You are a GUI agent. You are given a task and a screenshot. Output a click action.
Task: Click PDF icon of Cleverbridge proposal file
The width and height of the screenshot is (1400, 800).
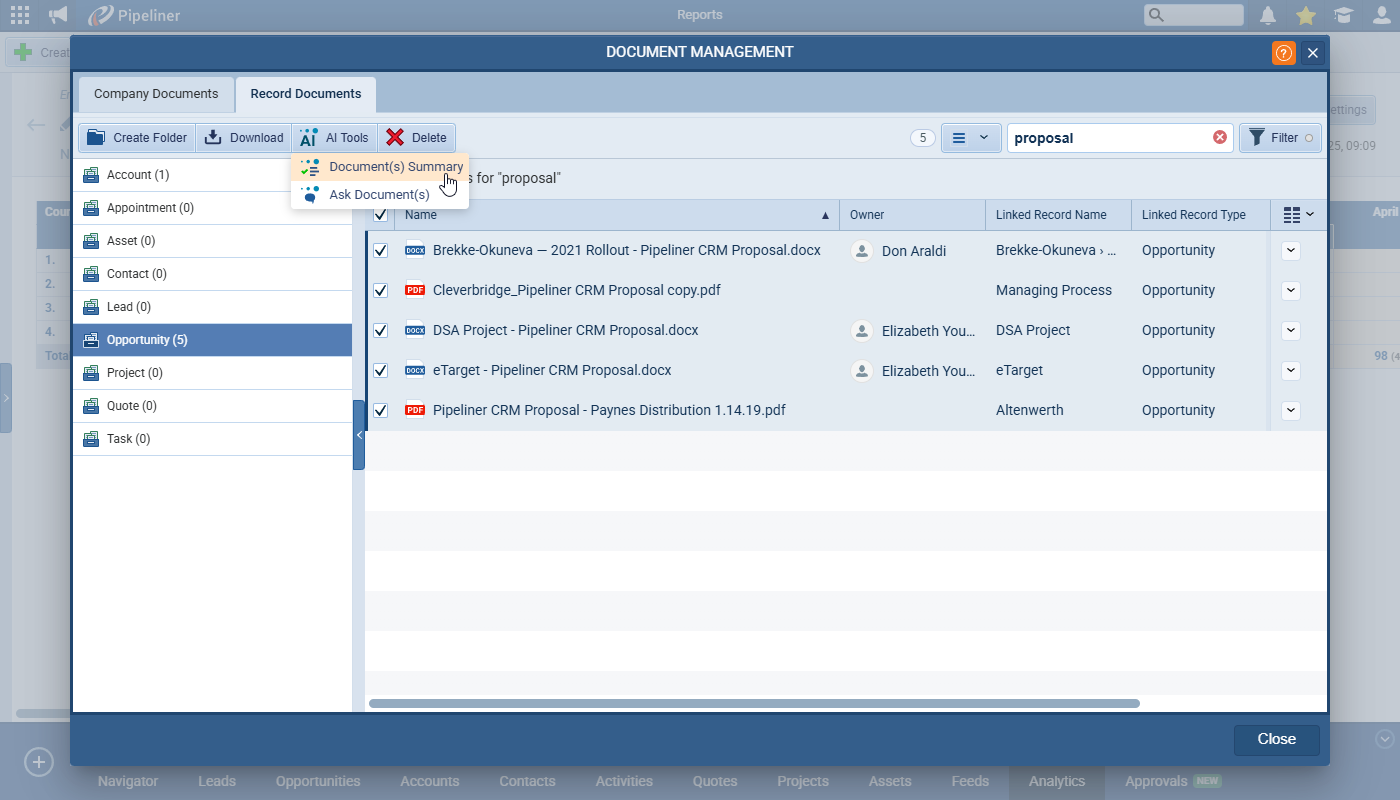(415, 290)
